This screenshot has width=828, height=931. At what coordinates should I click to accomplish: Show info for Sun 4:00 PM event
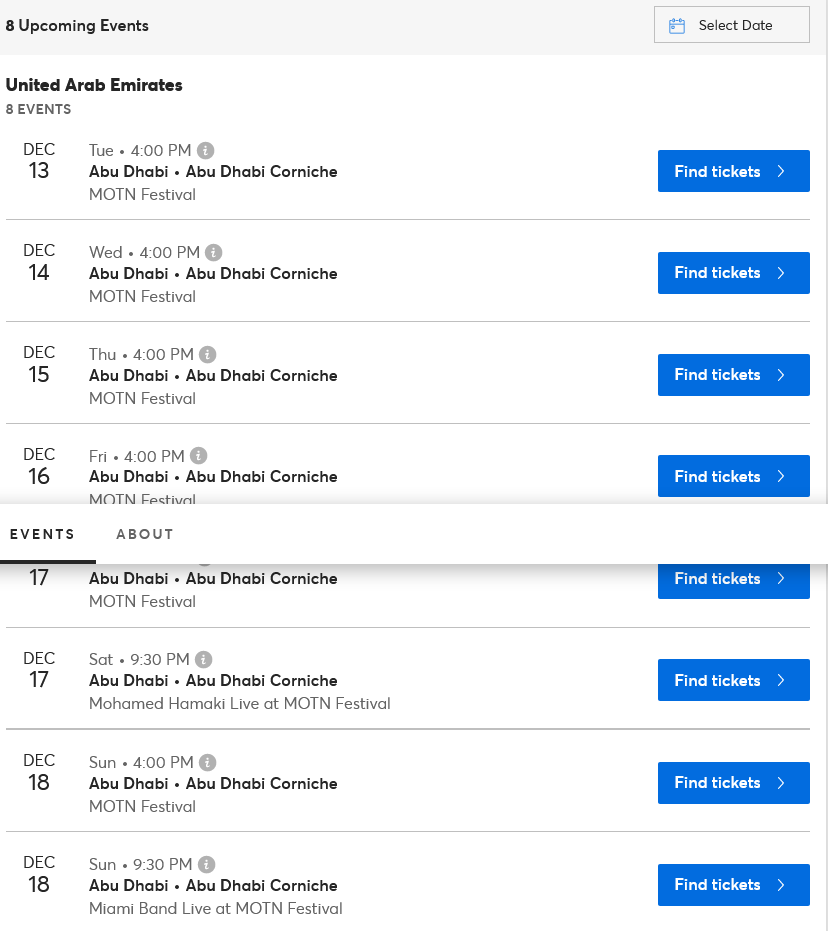pos(208,762)
